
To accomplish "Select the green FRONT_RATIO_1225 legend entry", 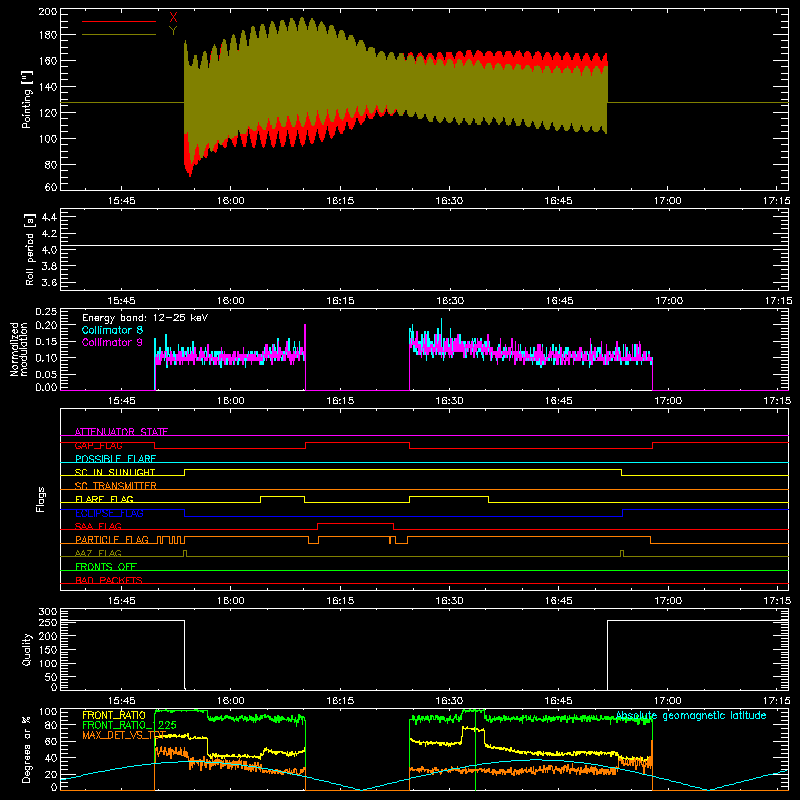I will pos(130,725).
